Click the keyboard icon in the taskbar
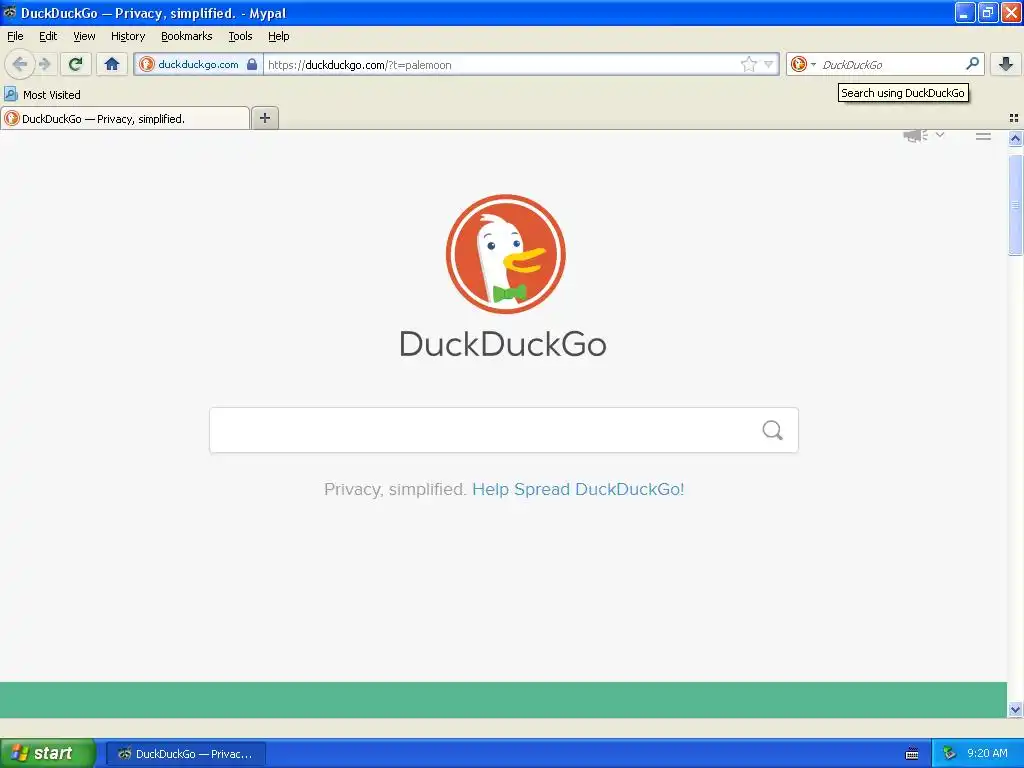This screenshot has height=768, width=1024. [x=912, y=754]
